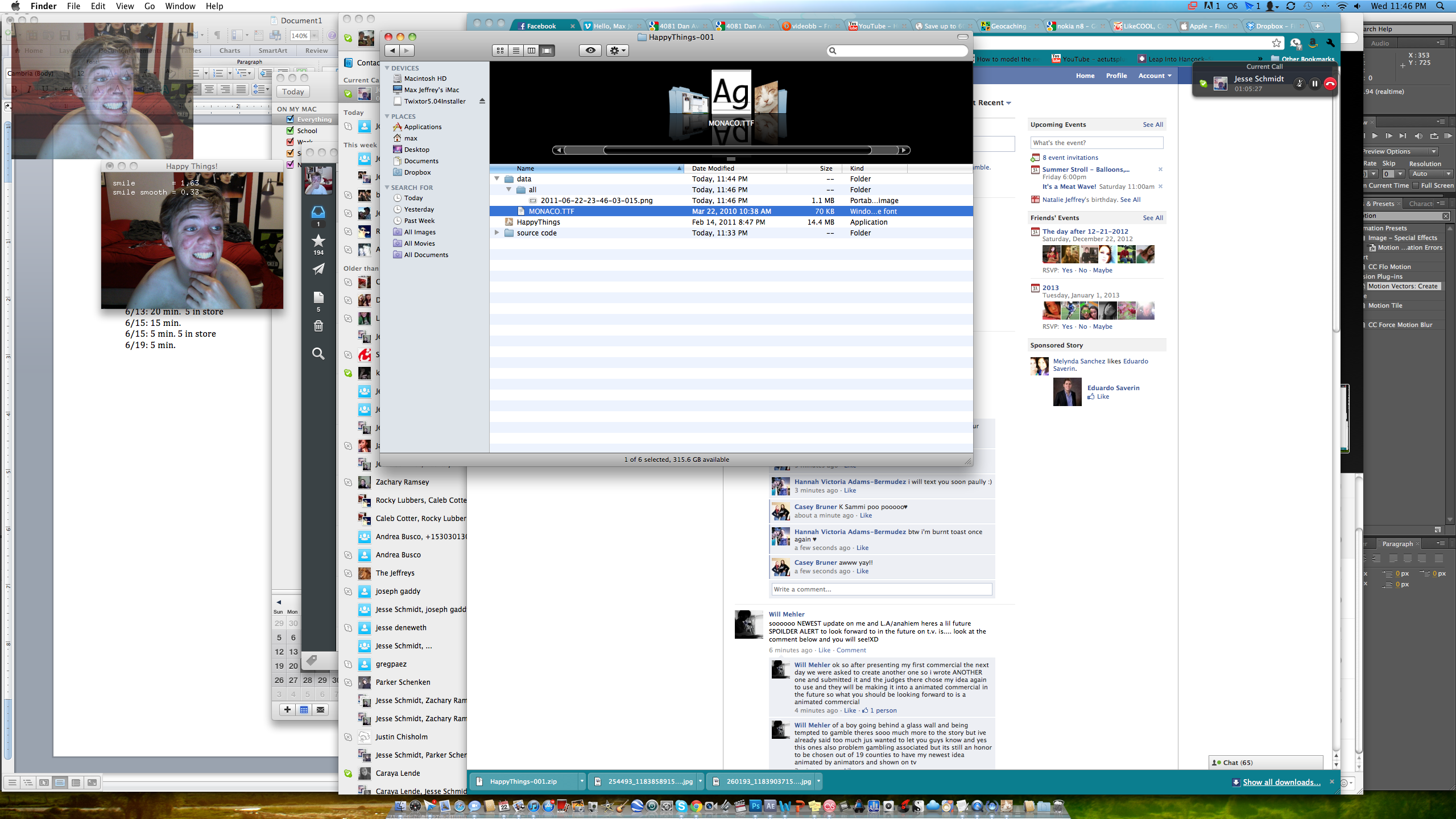Go back in Finder window
1456x819 pixels.
tap(392, 51)
